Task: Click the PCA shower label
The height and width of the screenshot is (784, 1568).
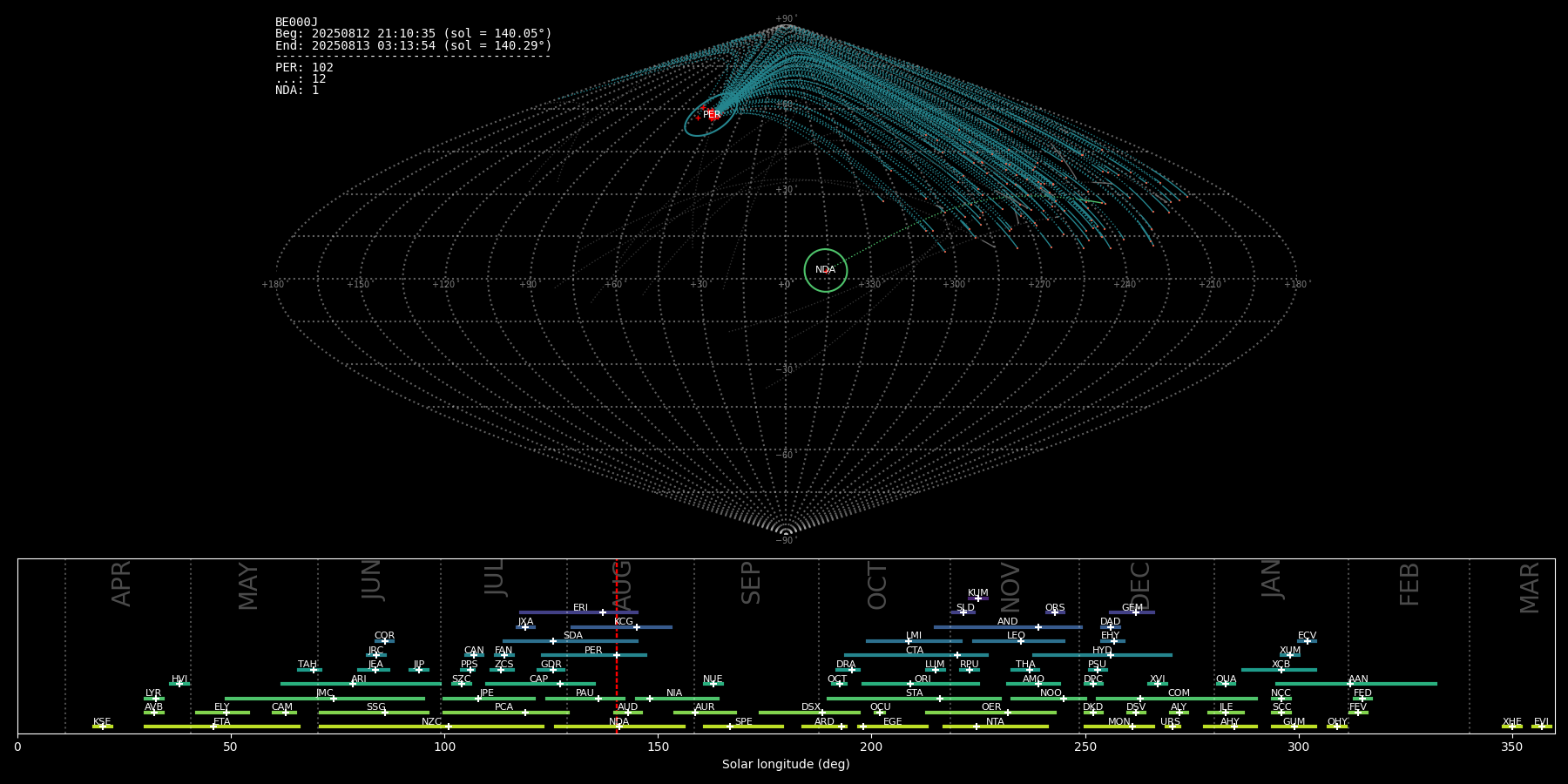Action: pos(504,707)
